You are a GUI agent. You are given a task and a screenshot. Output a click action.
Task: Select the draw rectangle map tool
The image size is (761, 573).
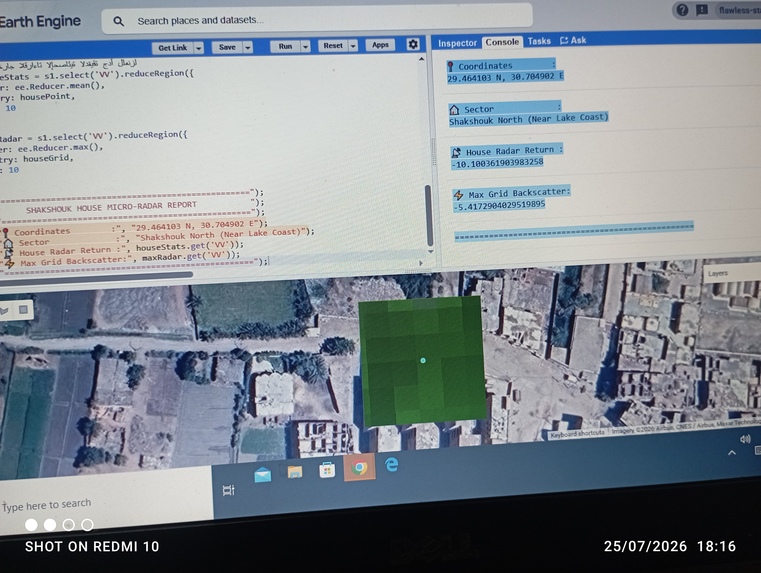point(23,310)
